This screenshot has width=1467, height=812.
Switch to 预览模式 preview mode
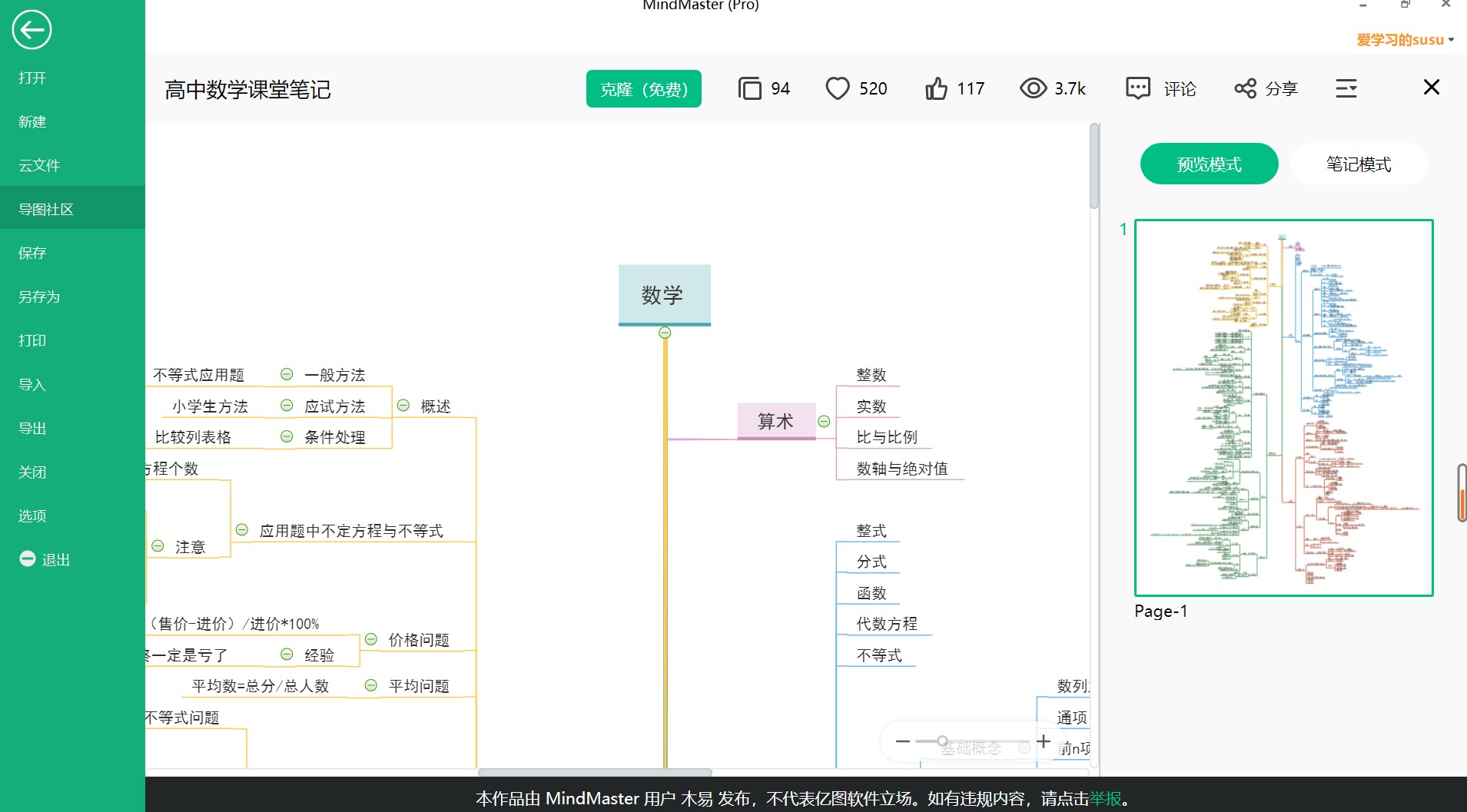tap(1210, 164)
